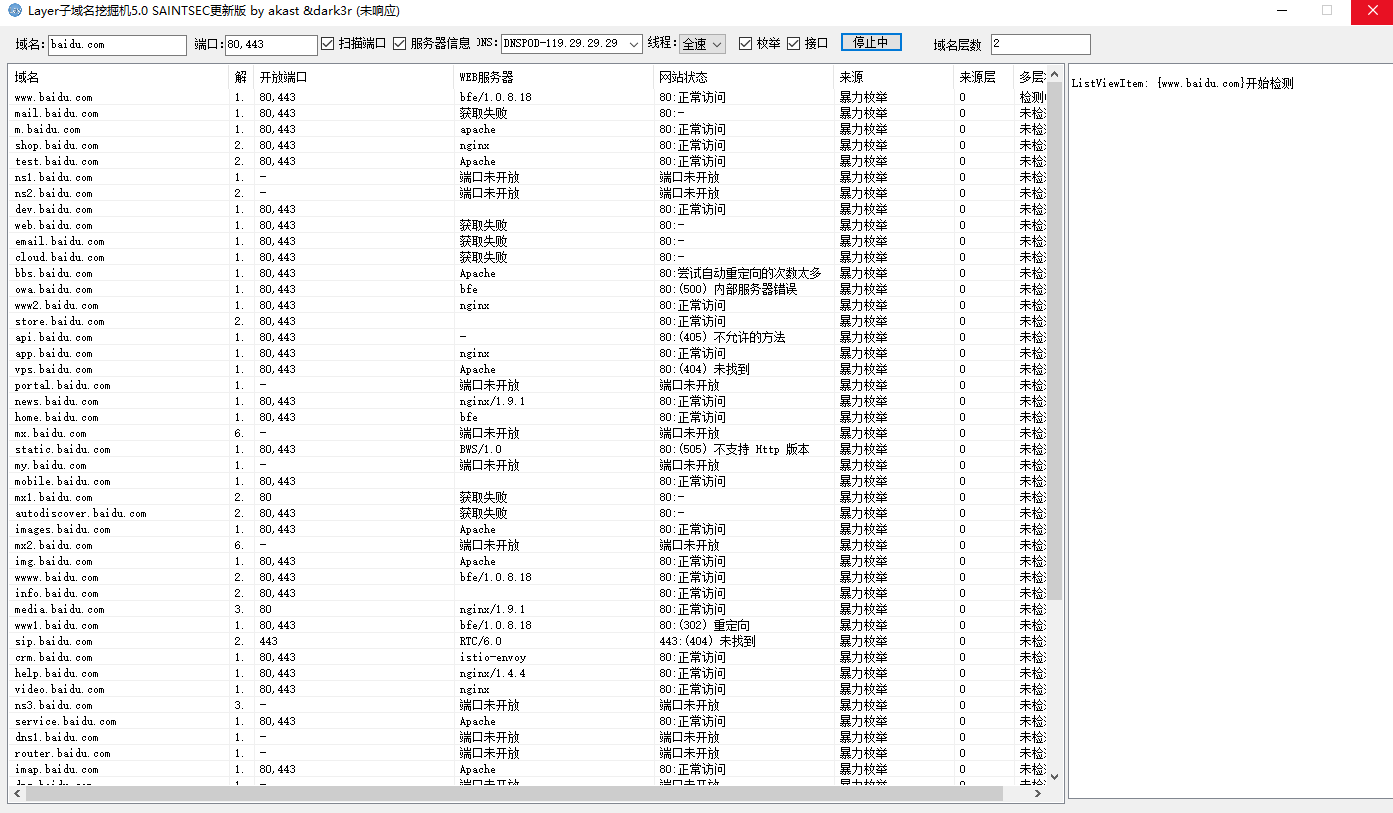
Task: Select the test.baidu.com row
Action: click(528, 161)
